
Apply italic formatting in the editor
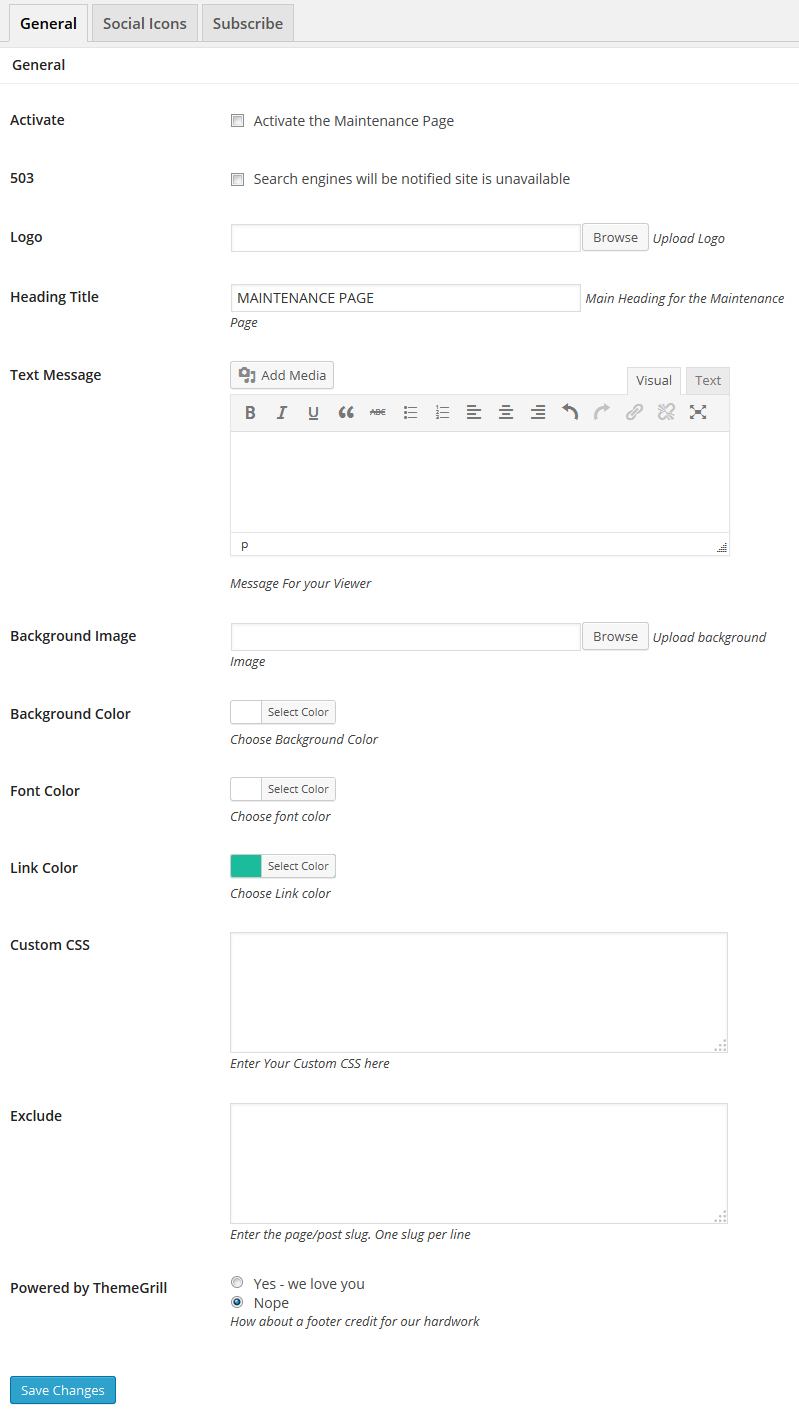282,412
